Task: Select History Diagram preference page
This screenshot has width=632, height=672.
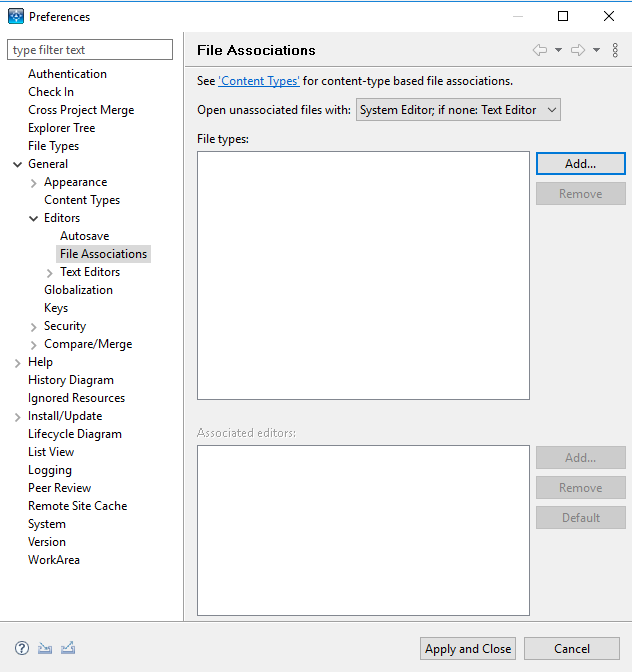Action: [x=71, y=380]
